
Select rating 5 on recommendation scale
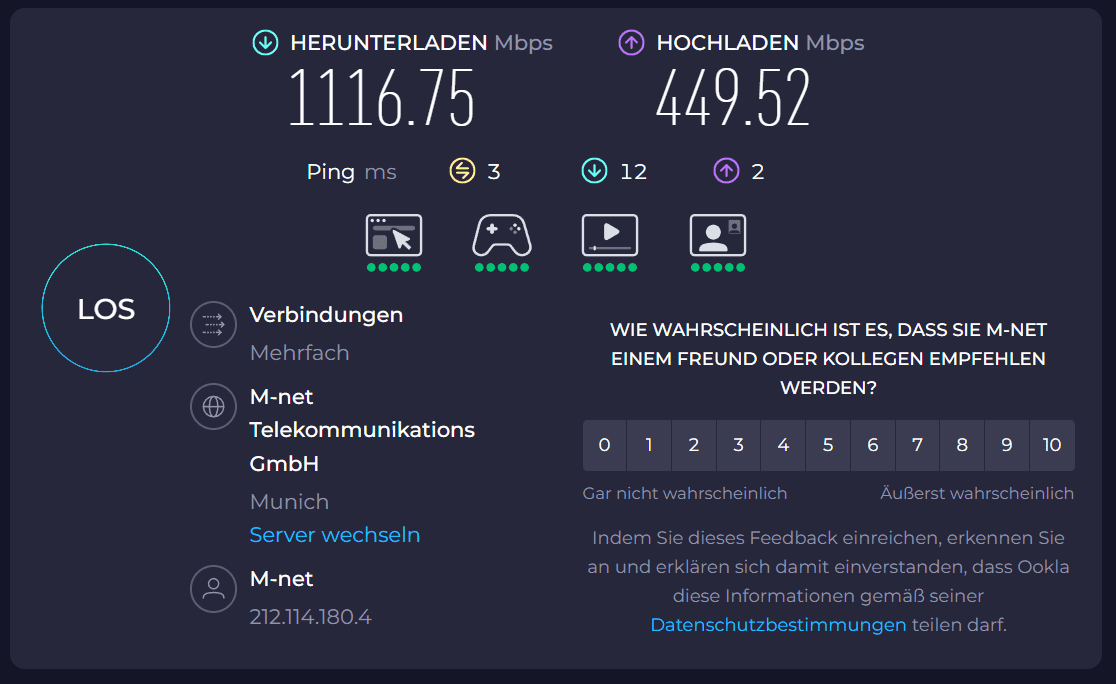pos(828,445)
